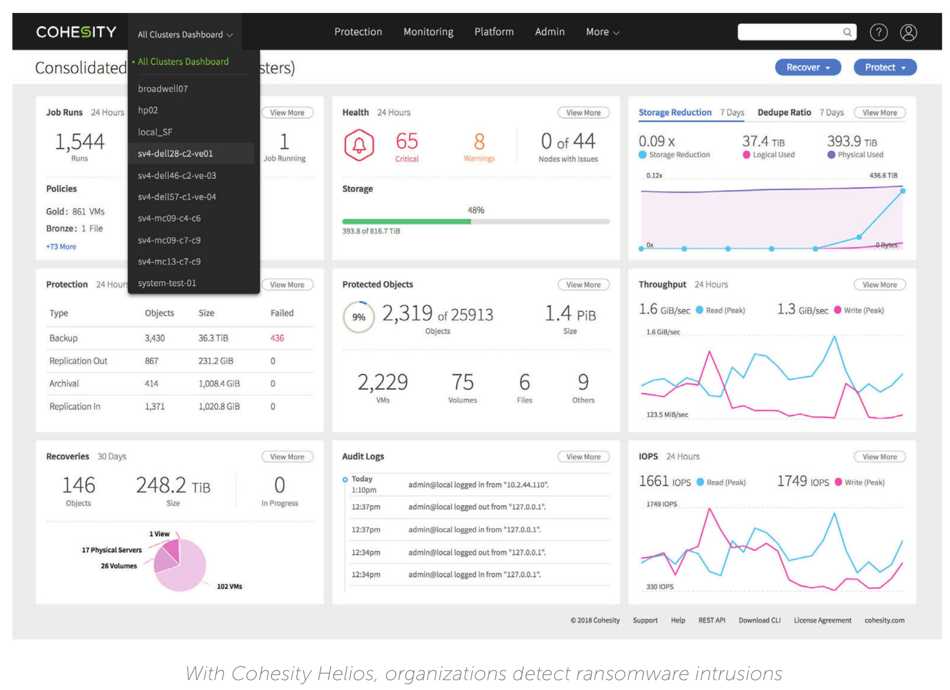950x690 pixels.
Task: Click the 9% protected objects ring
Action: 359,317
